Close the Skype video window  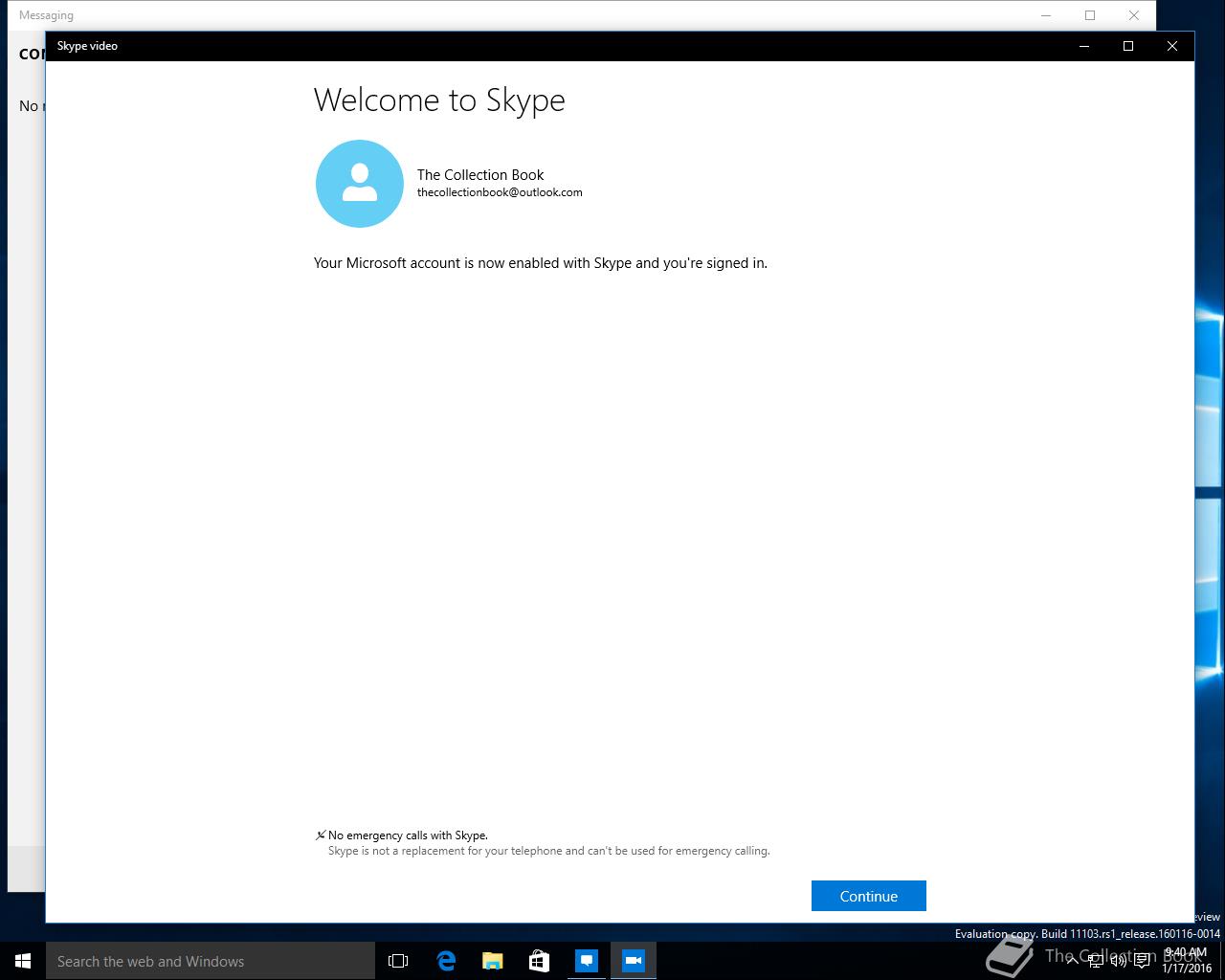coord(1172,46)
